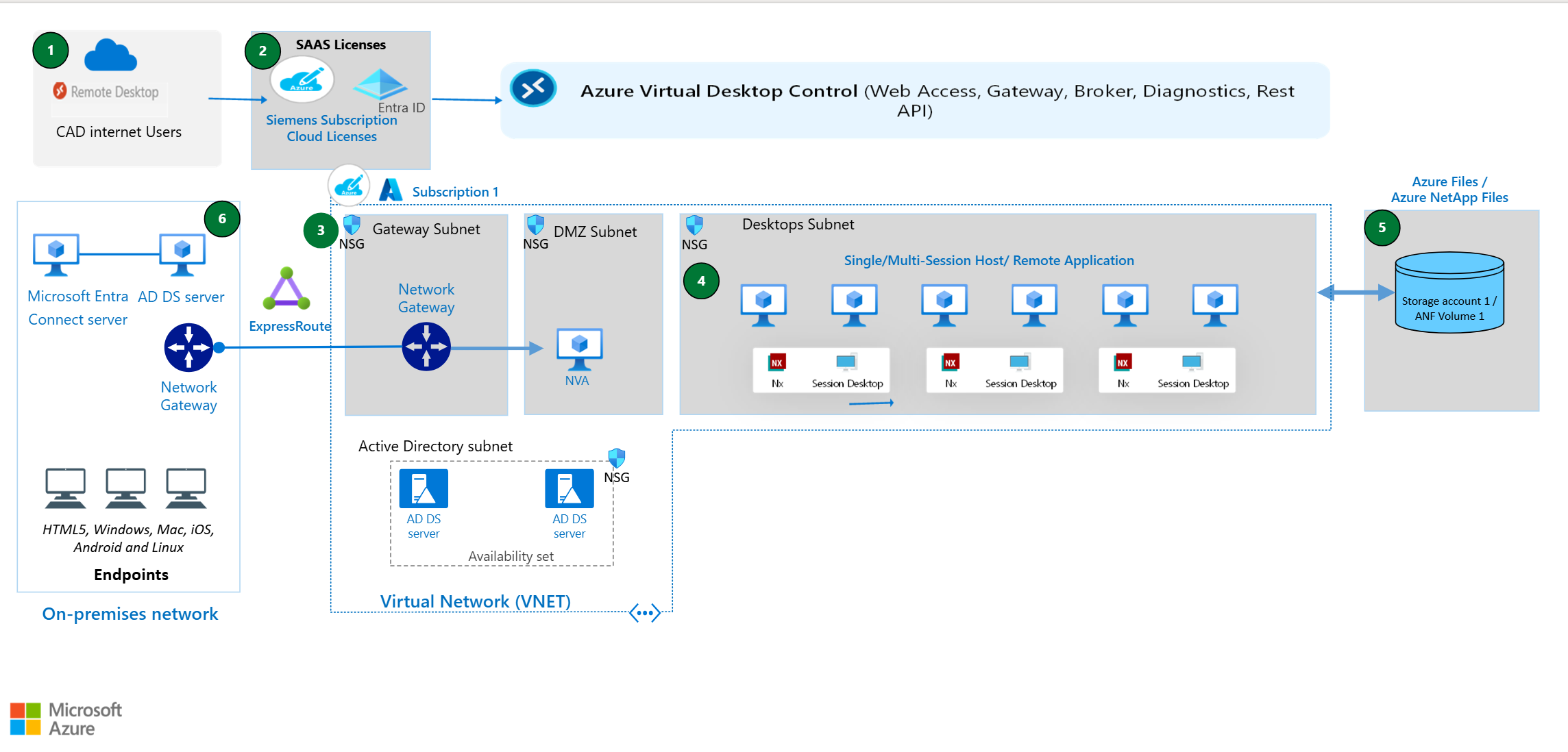Click the NVA virtual machine icon
Viewport: 1568px width, 752px height.
580,348
